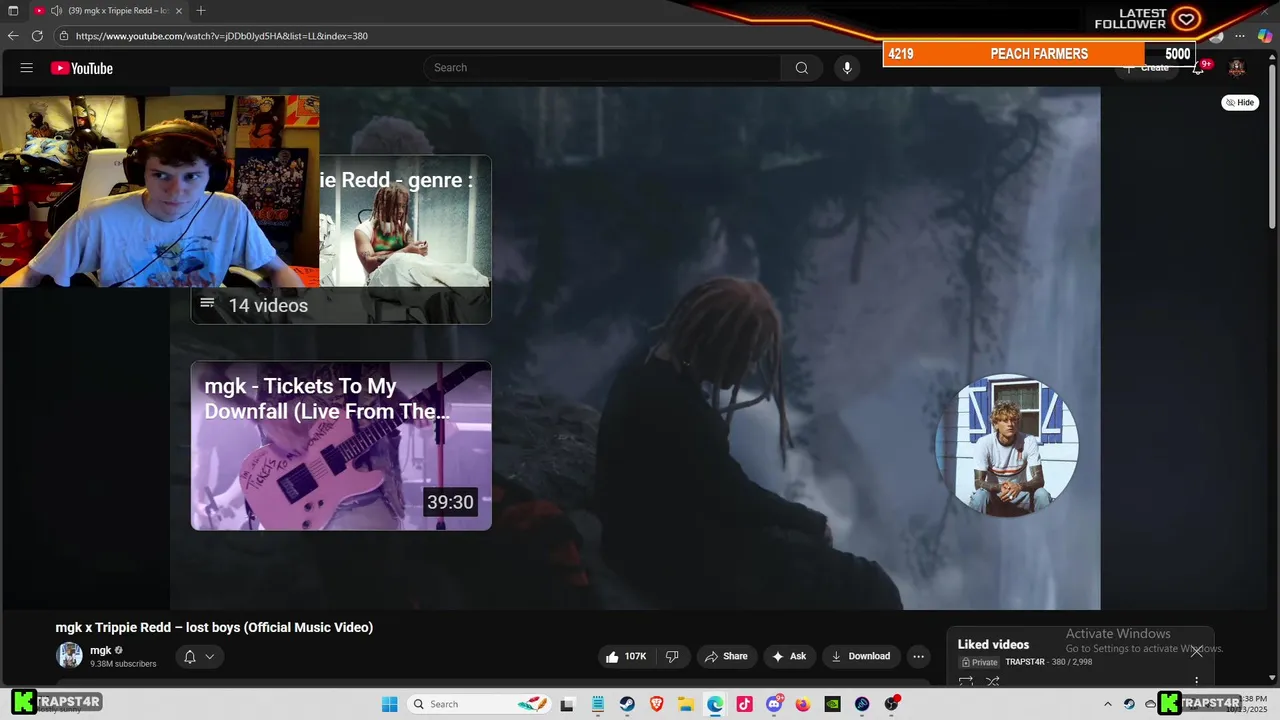Select the mgk x Trippie Redd tab
The image size is (1280, 720).
pyautogui.click(x=108, y=11)
